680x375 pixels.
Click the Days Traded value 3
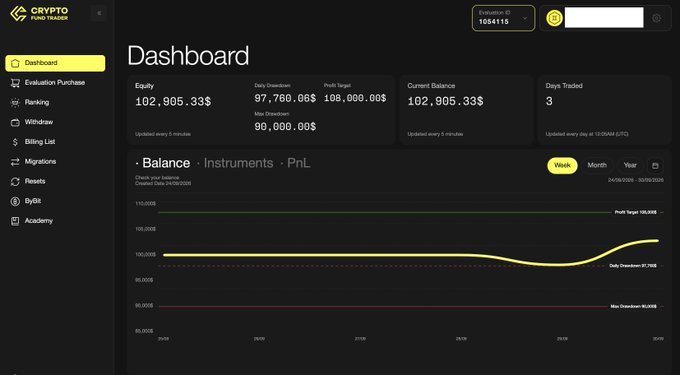tap(549, 101)
